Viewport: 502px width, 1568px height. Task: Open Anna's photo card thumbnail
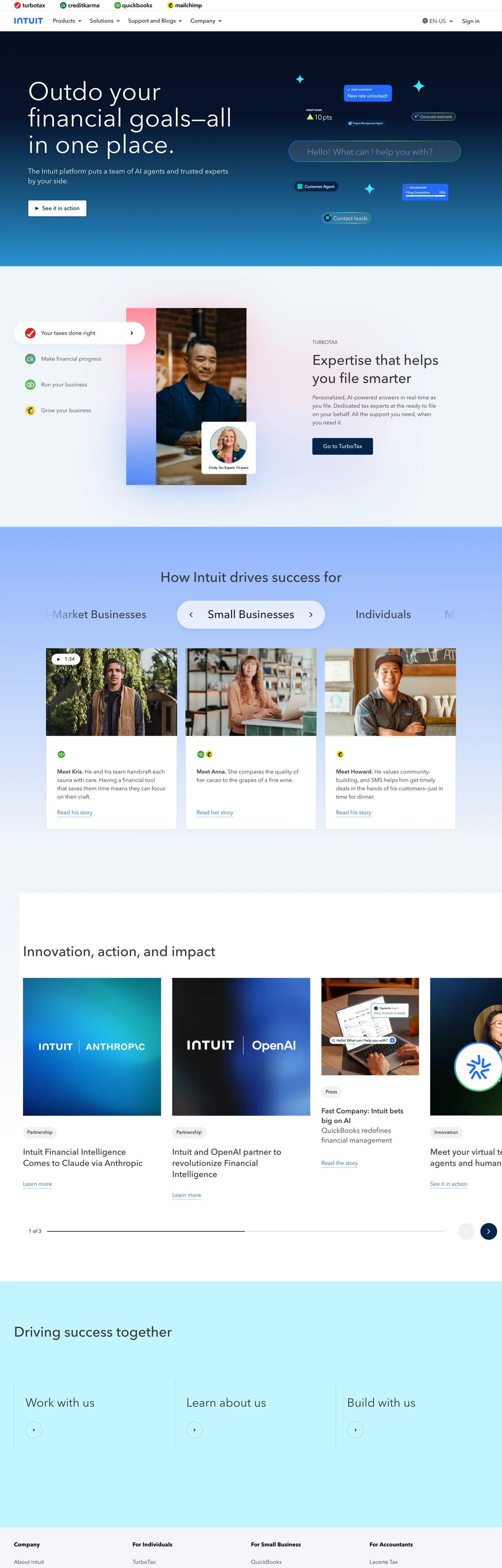point(251,692)
